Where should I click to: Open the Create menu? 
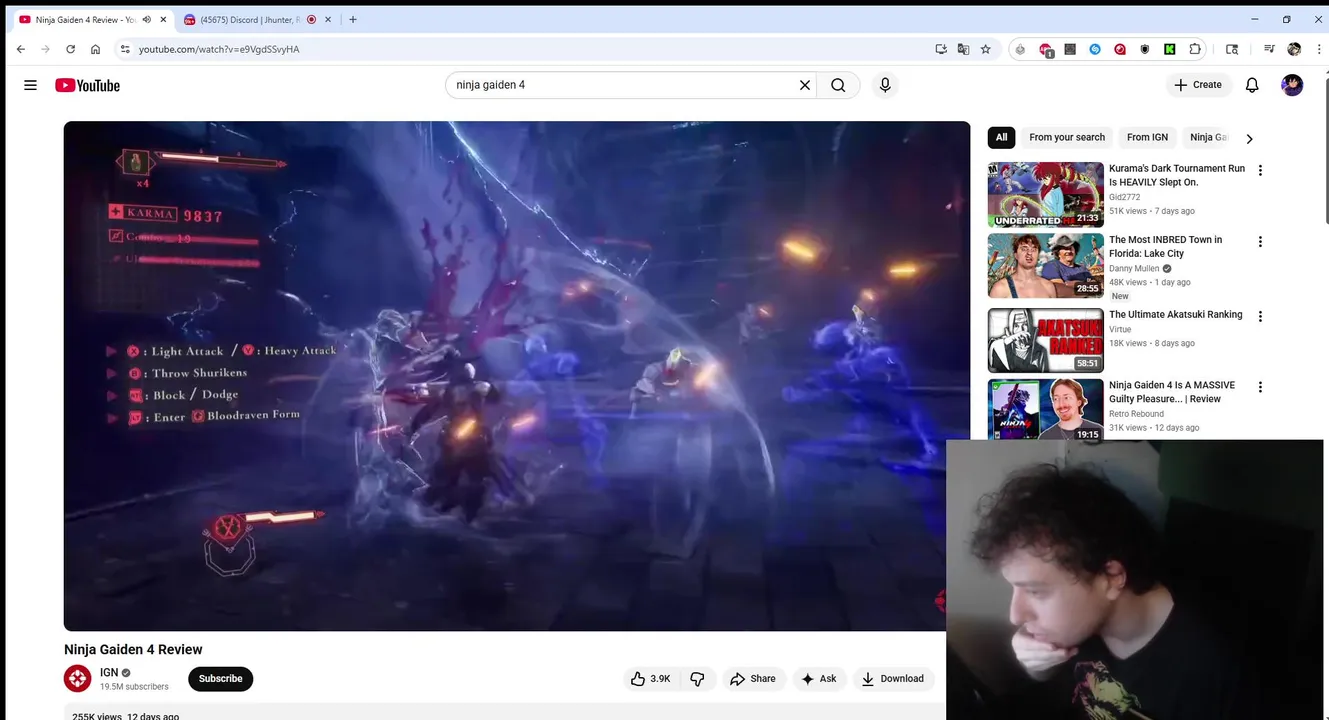[1198, 85]
